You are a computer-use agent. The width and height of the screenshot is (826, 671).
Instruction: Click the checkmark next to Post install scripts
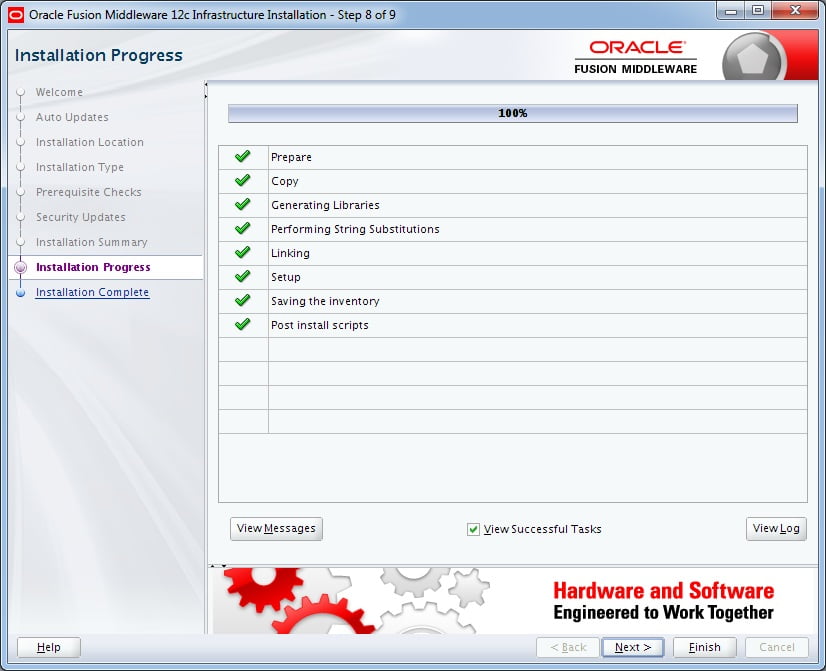click(x=242, y=325)
